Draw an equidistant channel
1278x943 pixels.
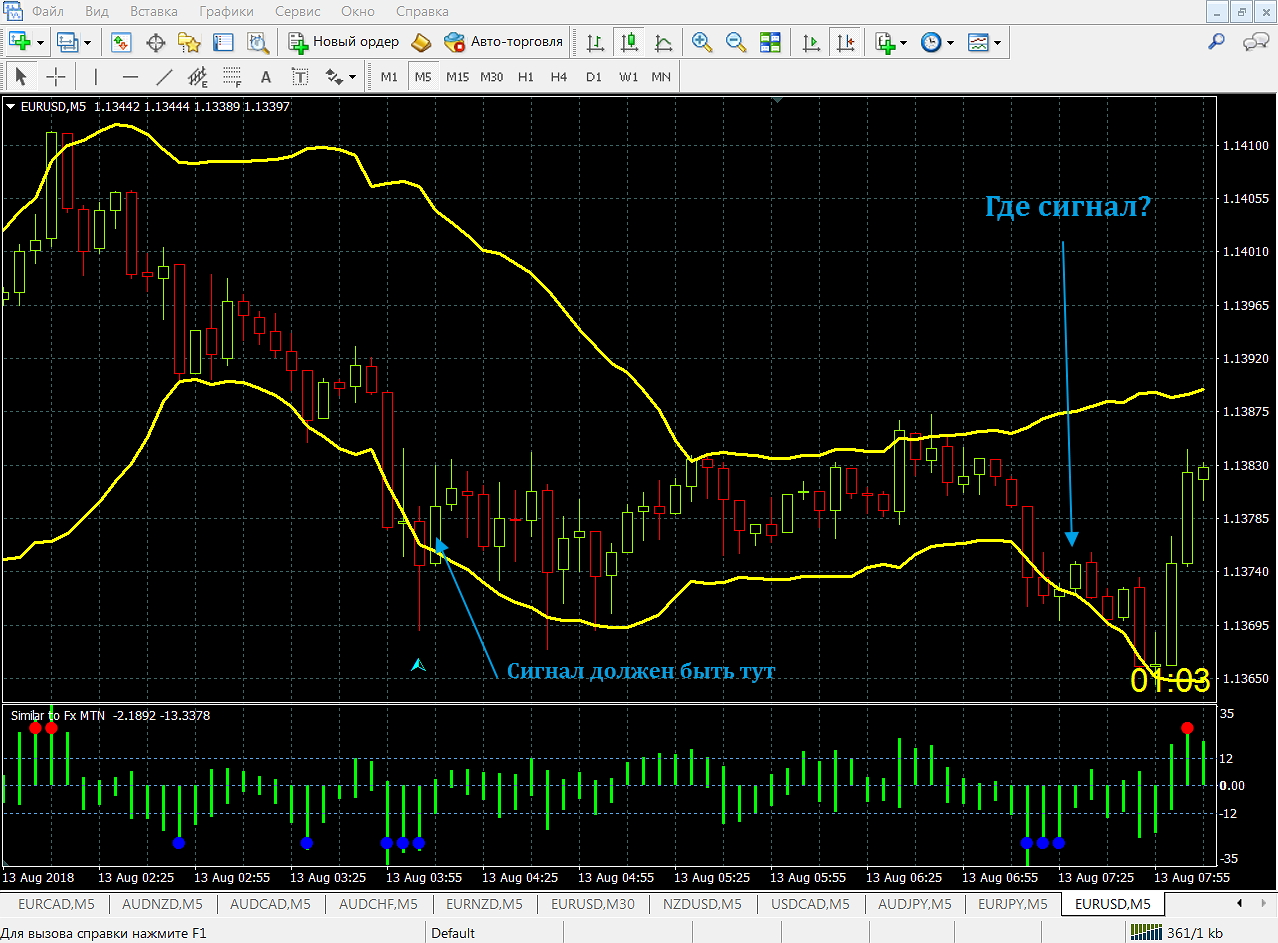click(198, 76)
